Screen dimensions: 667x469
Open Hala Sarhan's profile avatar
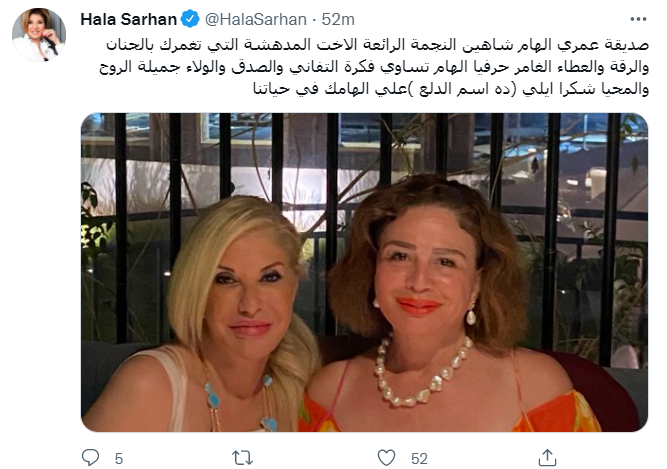(39, 34)
